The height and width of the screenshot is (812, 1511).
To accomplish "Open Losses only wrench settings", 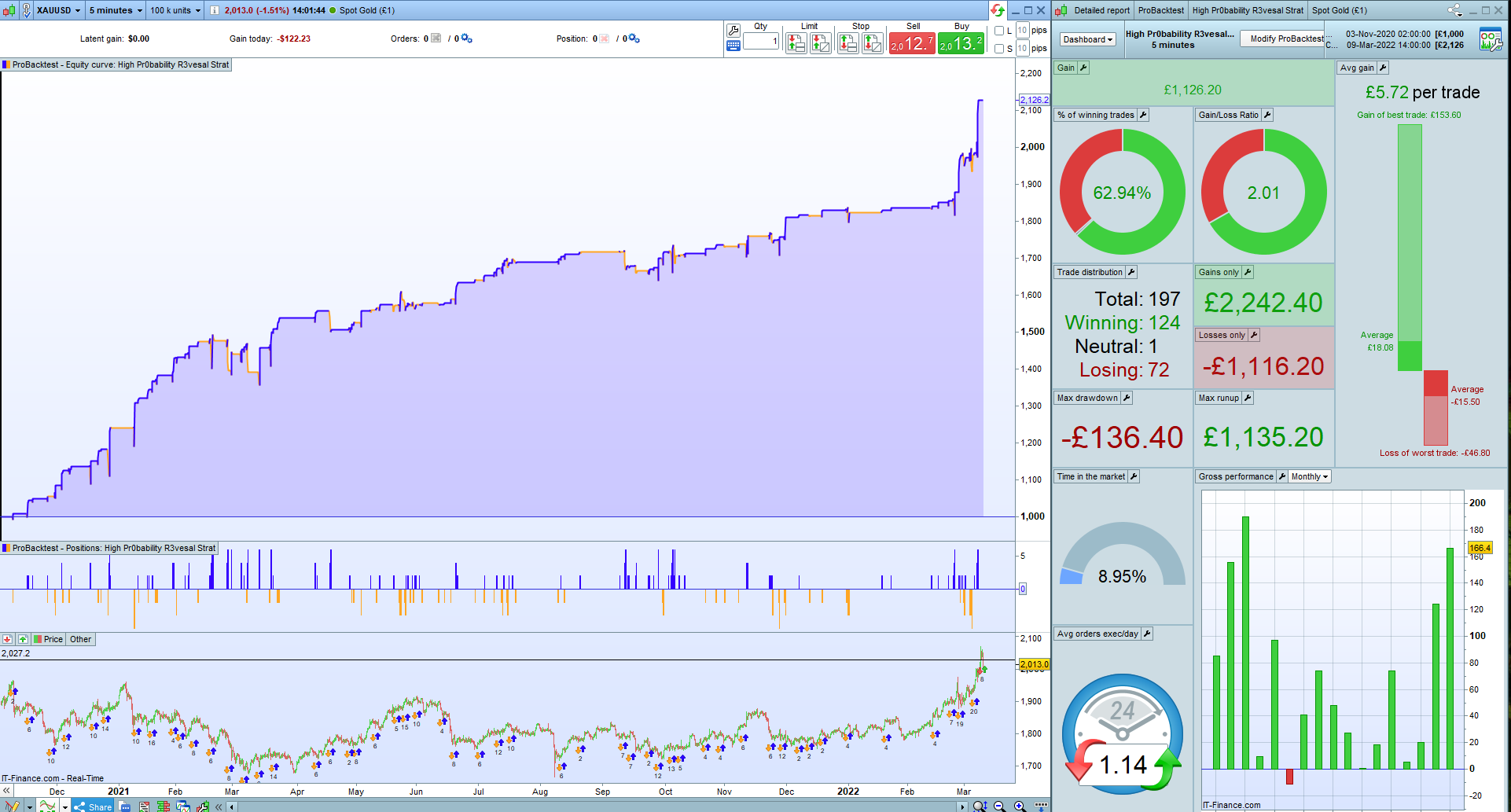I will pos(1254,335).
